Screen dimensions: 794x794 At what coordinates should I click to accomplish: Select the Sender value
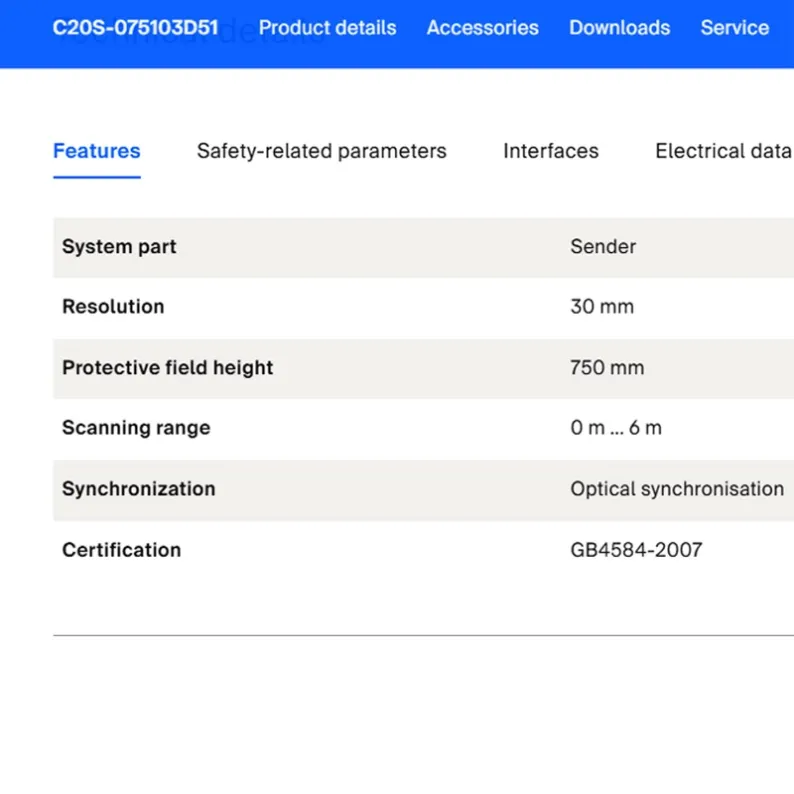[603, 247]
